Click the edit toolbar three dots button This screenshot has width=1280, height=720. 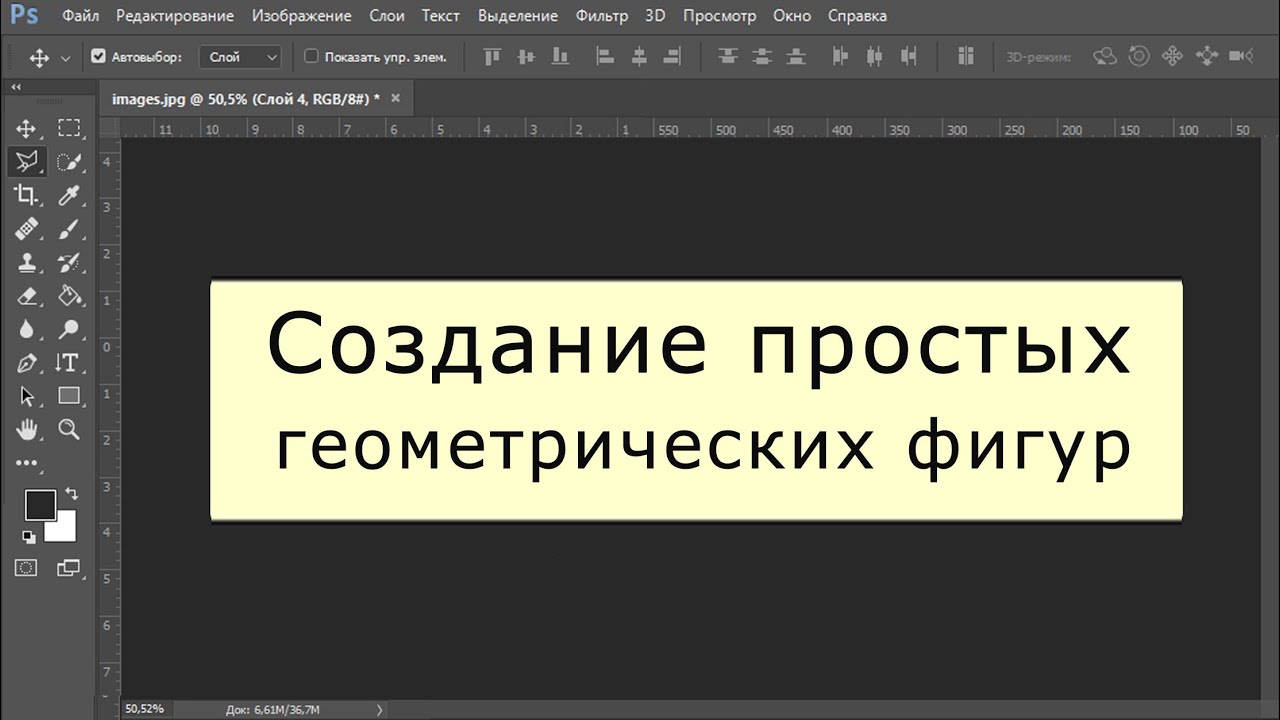tap(26, 463)
